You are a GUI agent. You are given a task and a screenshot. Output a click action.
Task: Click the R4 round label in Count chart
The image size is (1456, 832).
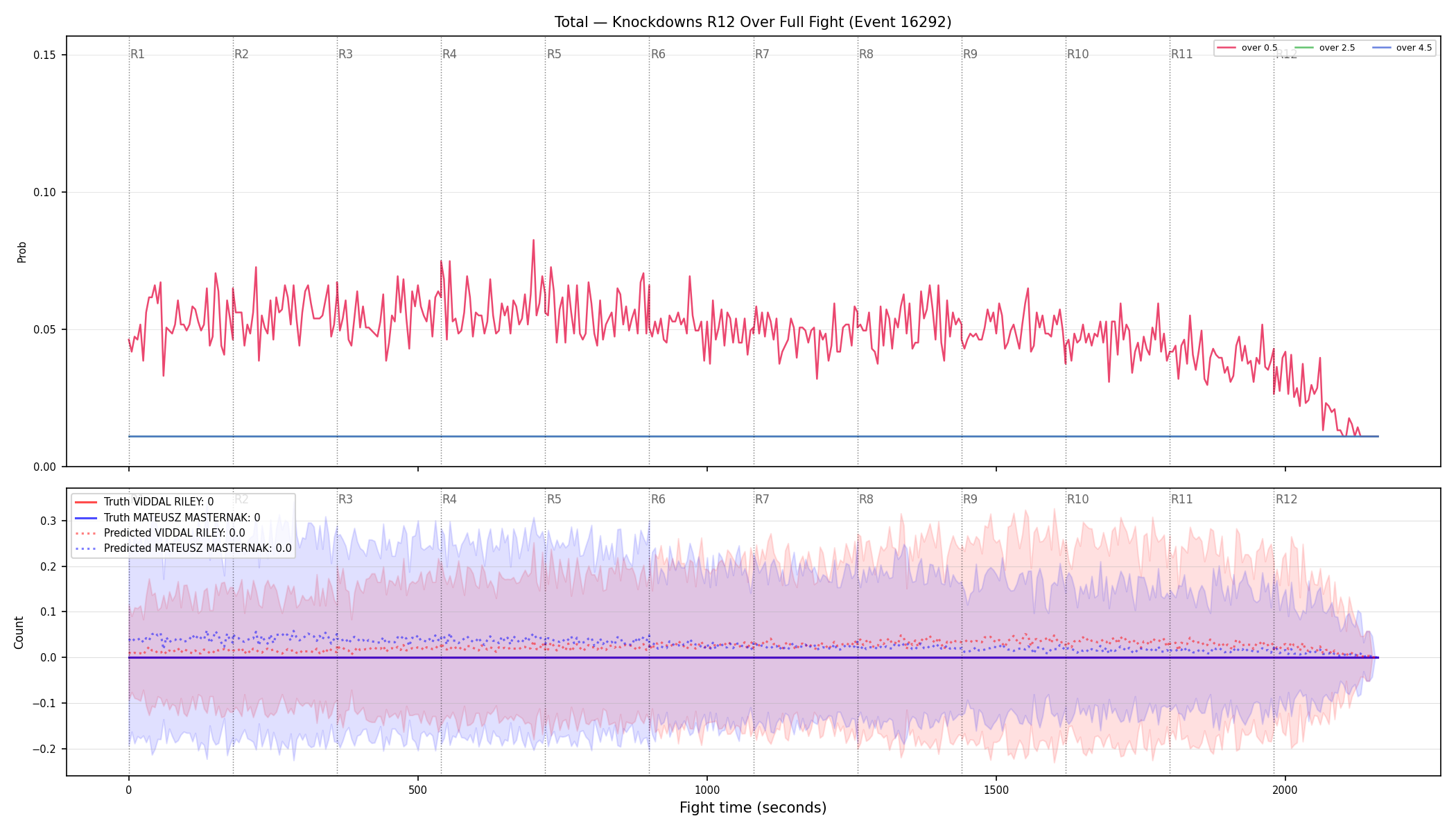(449, 499)
